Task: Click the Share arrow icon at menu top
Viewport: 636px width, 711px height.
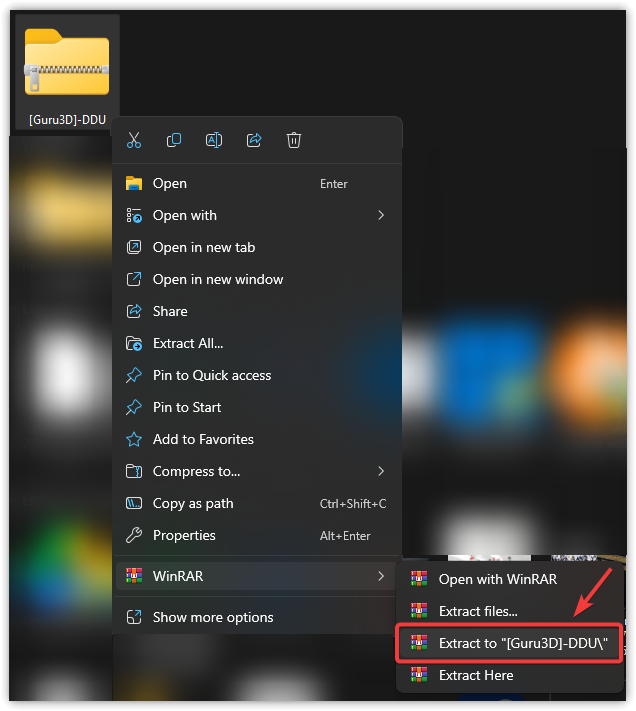Action: coord(254,140)
